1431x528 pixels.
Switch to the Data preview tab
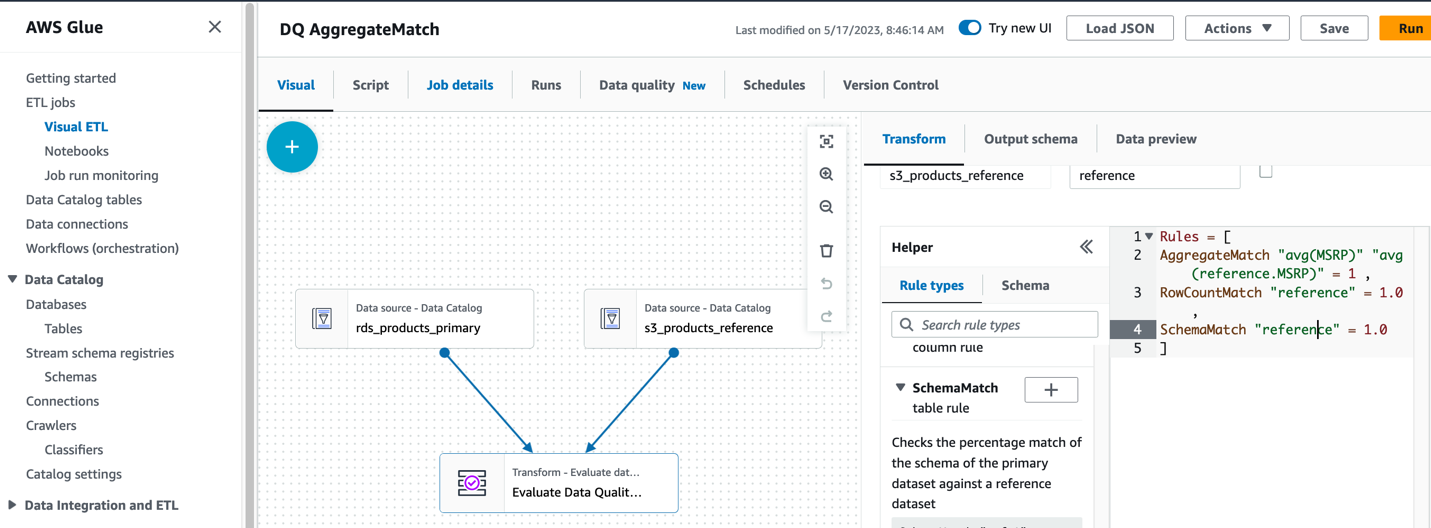click(1156, 139)
